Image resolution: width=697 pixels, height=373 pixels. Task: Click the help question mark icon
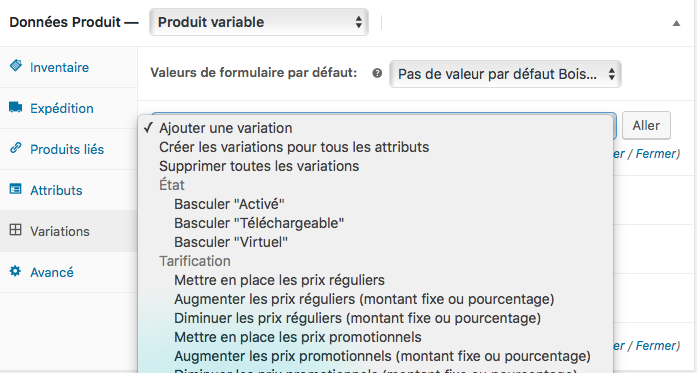[377, 73]
